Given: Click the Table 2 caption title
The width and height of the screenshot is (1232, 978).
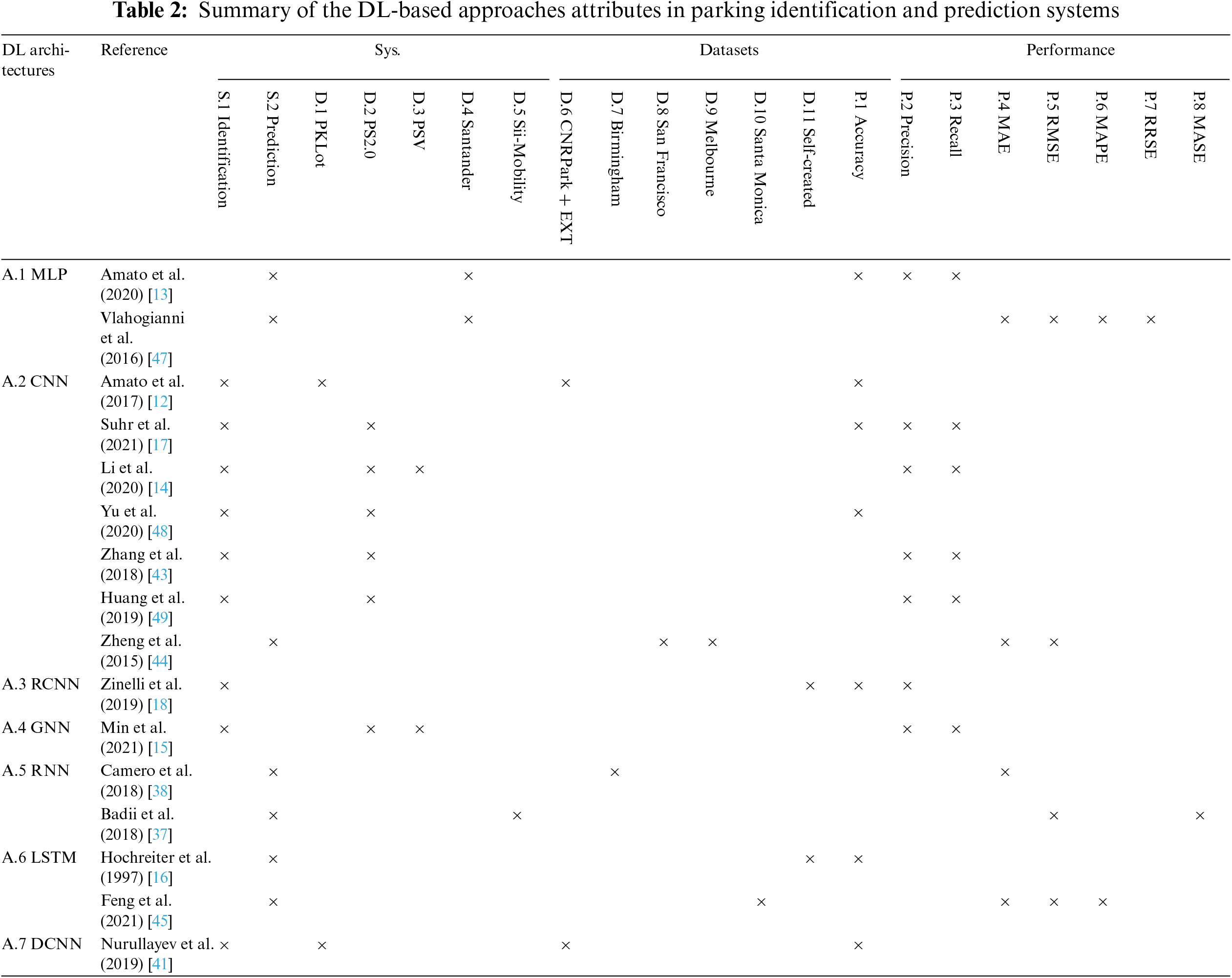Looking at the screenshot, I should [x=616, y=10].
